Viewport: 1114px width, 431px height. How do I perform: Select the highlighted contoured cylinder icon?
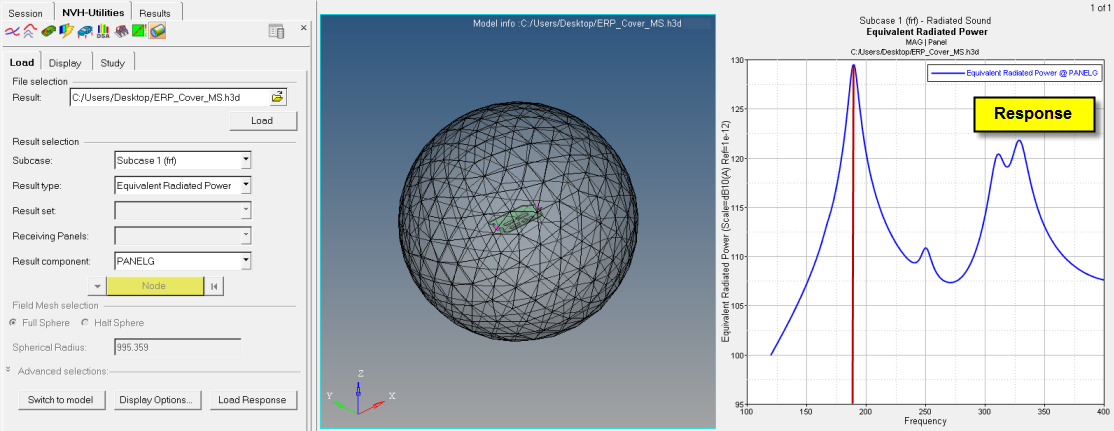(158, 32)
